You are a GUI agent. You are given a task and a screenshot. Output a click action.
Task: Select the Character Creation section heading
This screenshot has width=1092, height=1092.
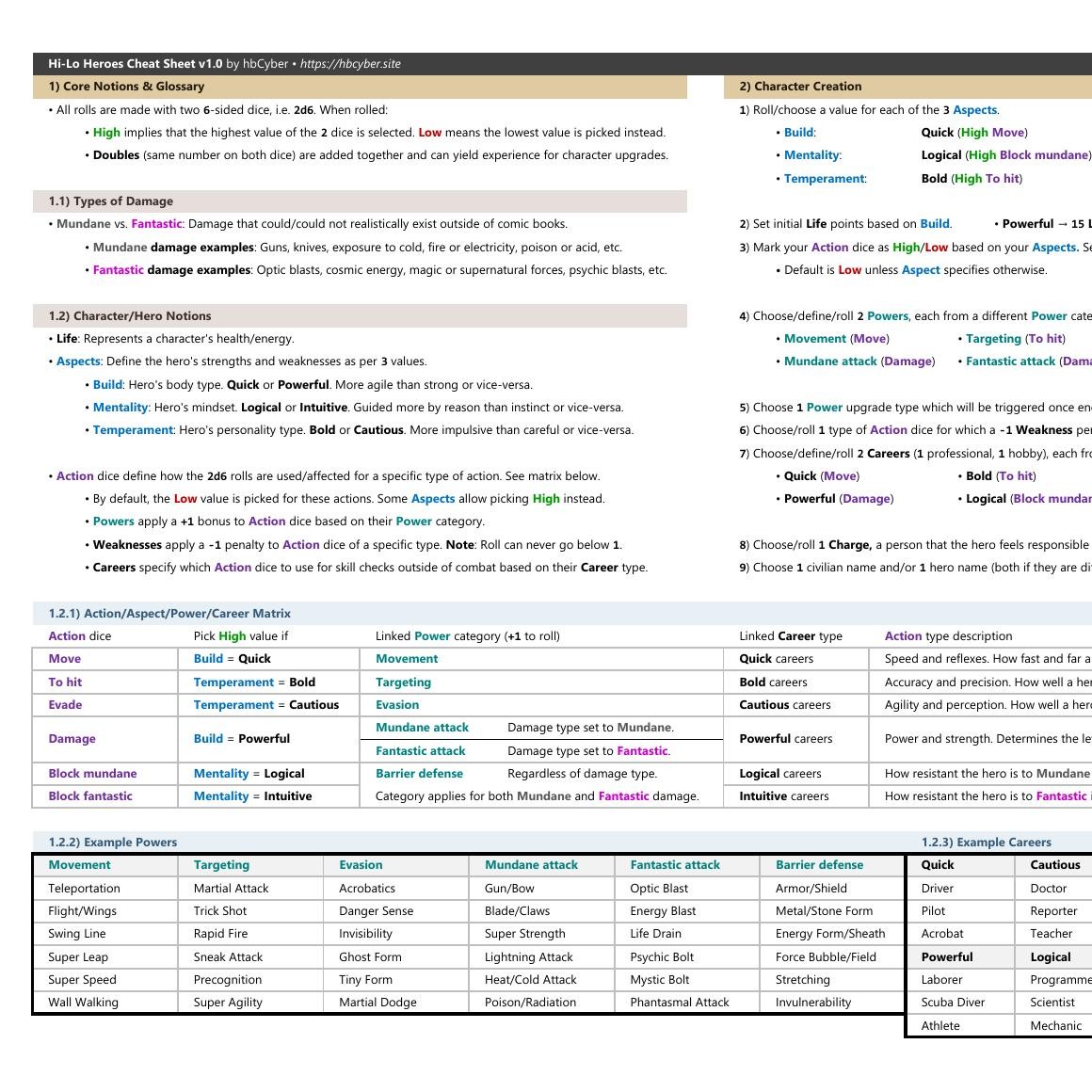[x=800, y=87]
